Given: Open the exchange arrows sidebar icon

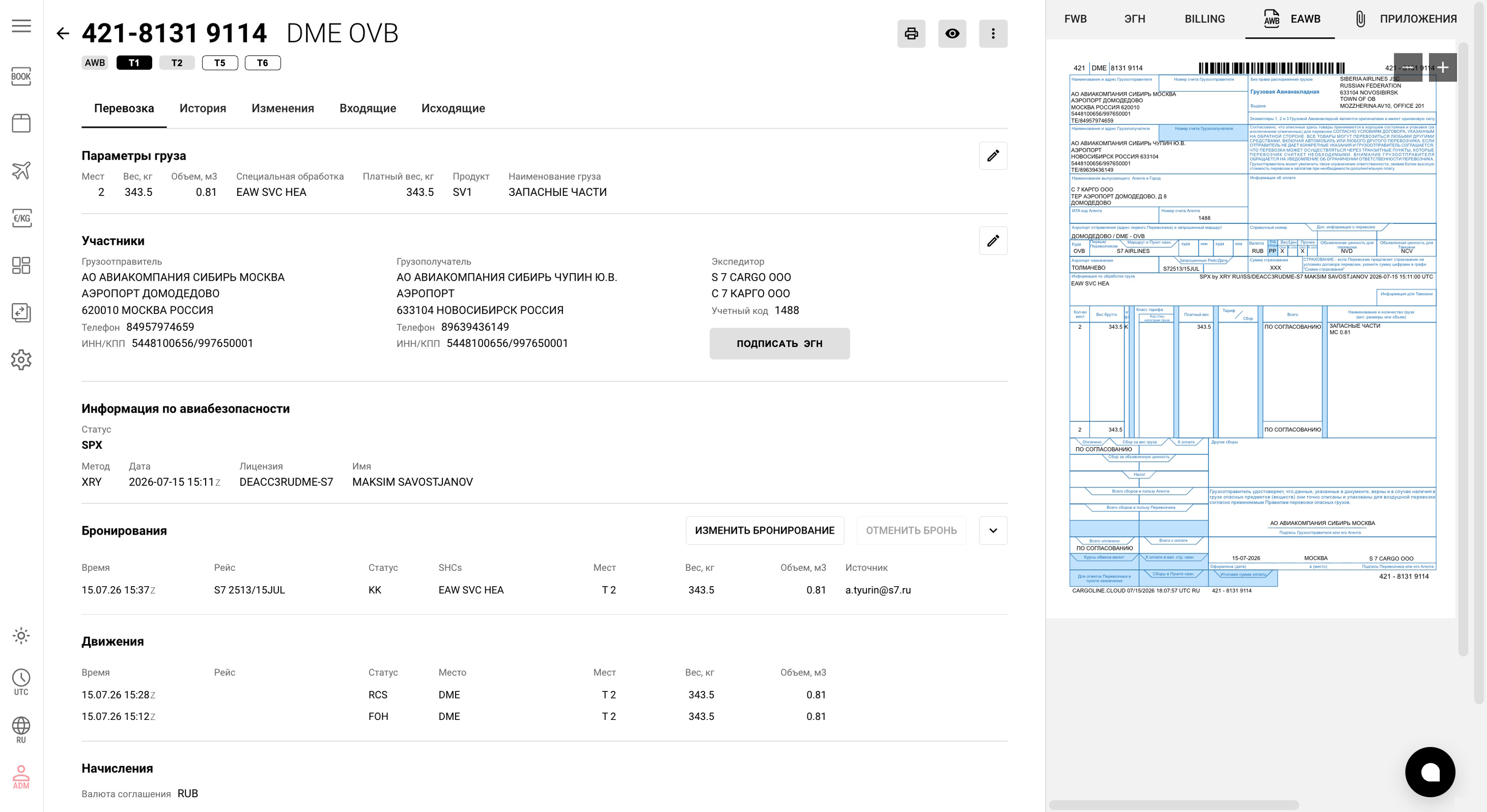Looking at the screenshot, I should 21,312.
